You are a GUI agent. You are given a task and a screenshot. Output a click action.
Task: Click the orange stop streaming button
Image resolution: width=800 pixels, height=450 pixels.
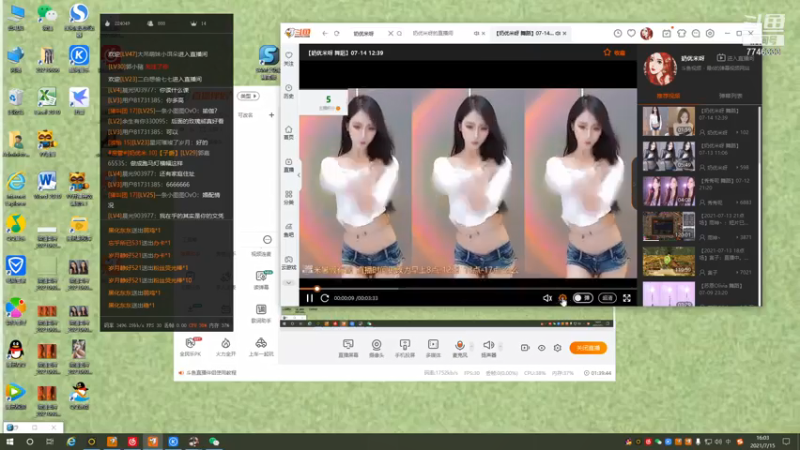coord(588,348)
